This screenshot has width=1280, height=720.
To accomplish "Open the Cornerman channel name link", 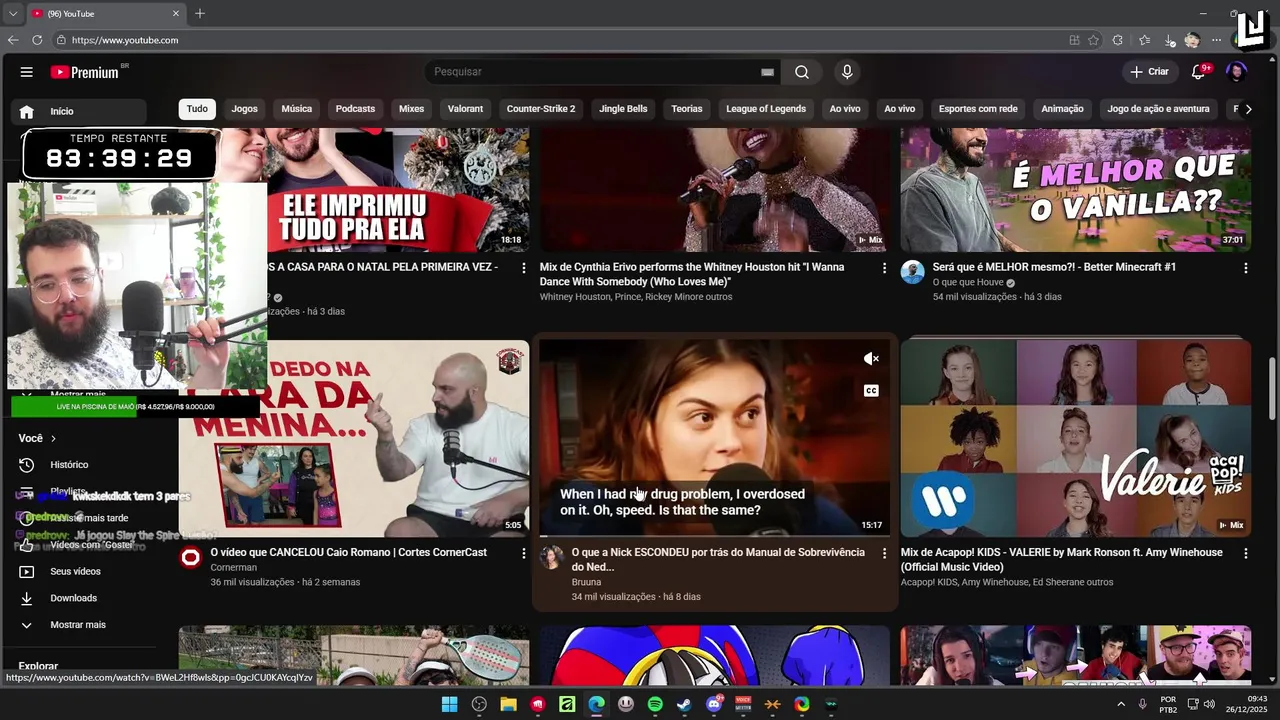I will [233, 567].
